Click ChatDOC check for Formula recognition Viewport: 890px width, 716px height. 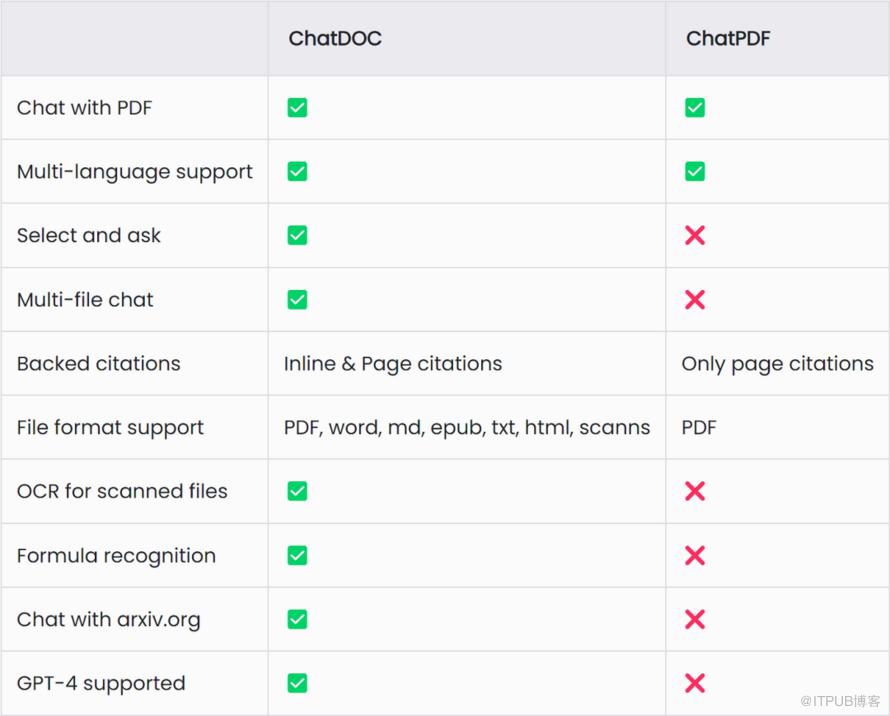tap(297, 556)
